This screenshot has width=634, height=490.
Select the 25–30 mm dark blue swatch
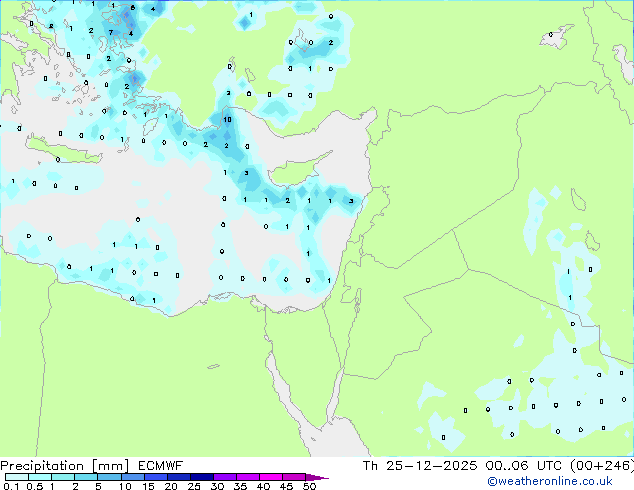(x=202, y=477)
